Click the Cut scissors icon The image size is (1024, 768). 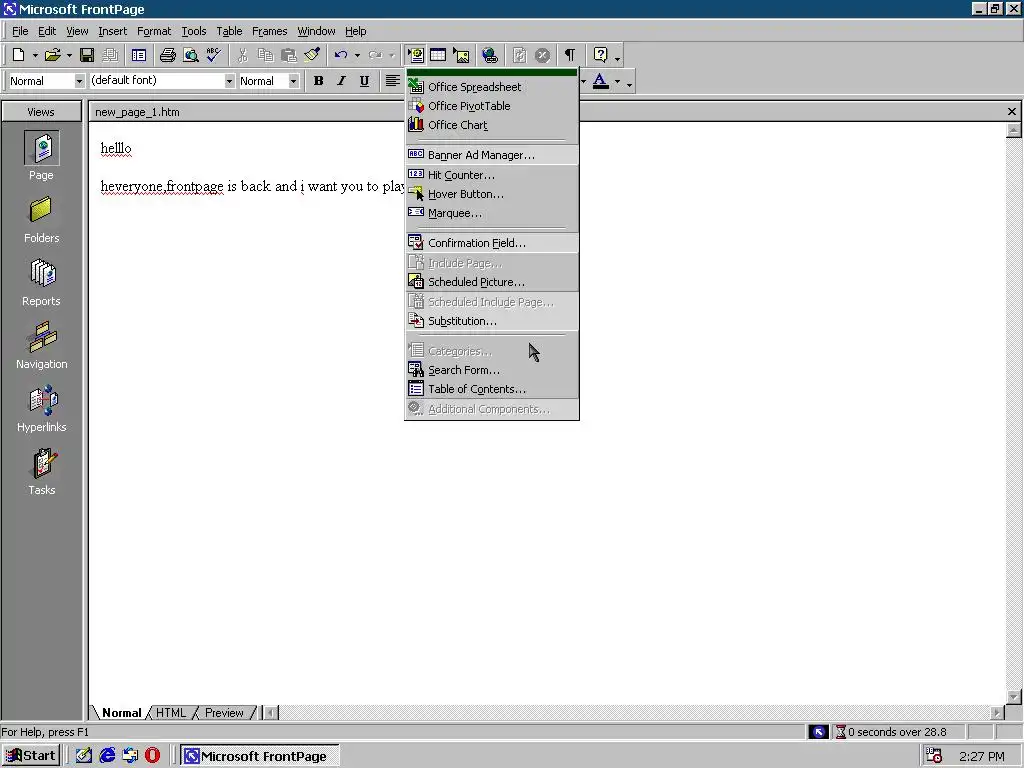pyautogui.click(x=242, y=56)
